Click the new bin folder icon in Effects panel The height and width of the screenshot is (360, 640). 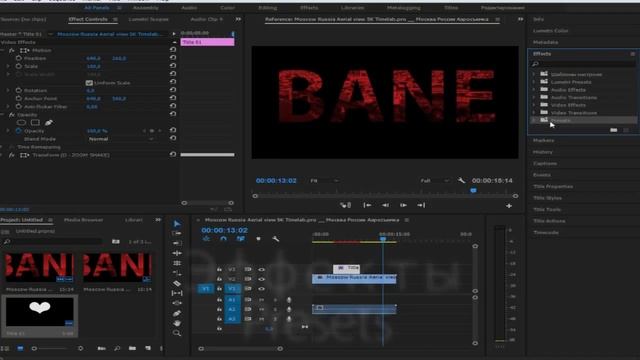pyautogui.click(x=613, y=130)
